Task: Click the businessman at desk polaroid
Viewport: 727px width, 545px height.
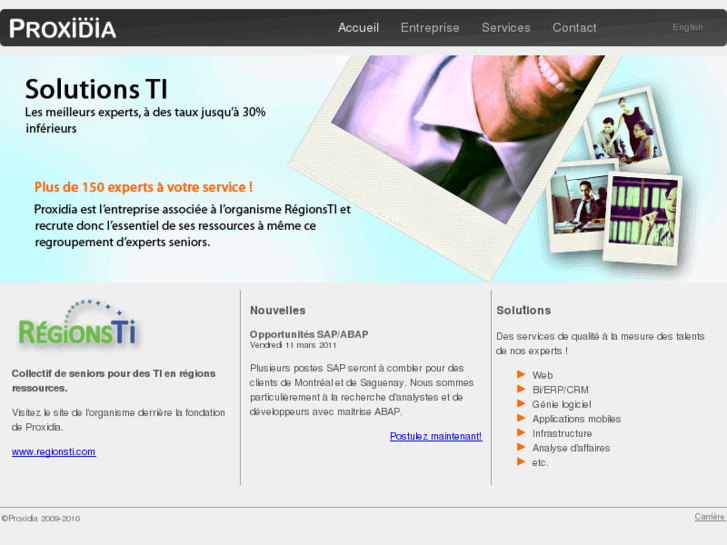Action: pos(580,206)
